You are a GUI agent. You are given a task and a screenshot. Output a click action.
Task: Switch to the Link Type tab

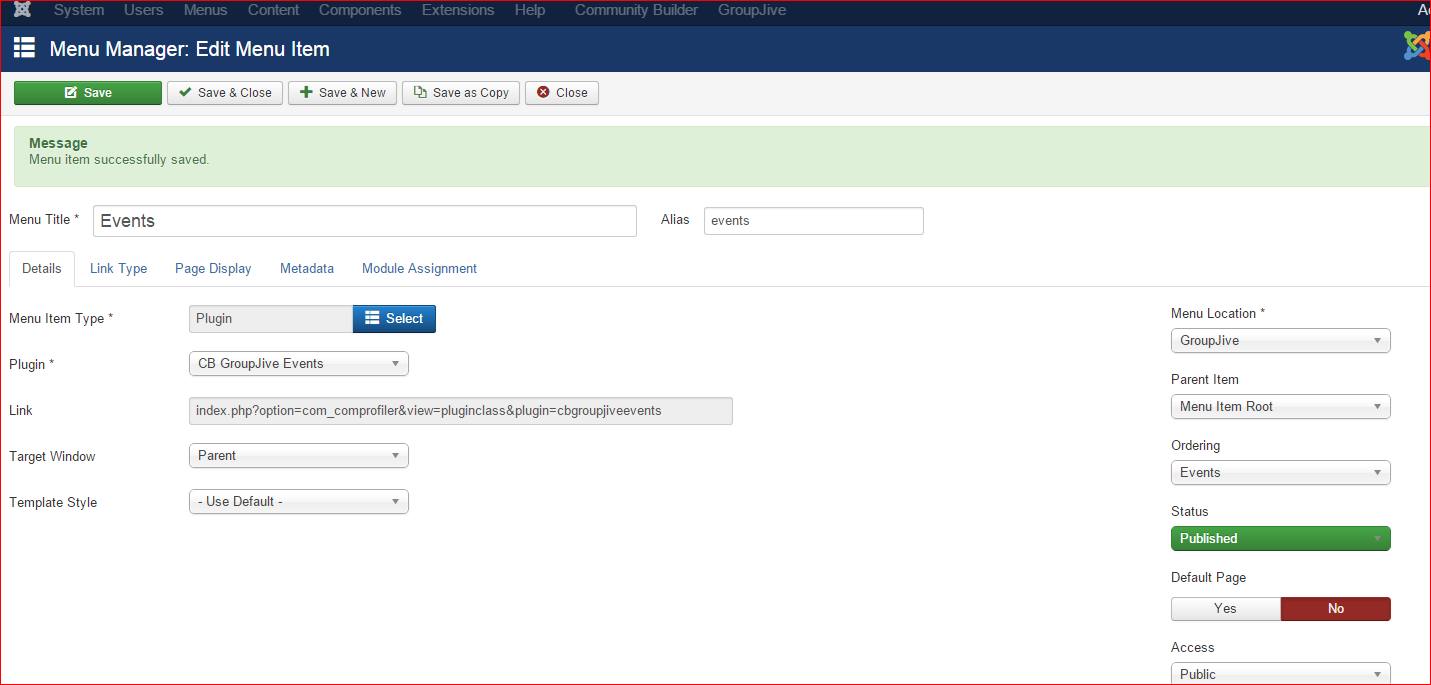pyautogui.click(x=118, y=269)
